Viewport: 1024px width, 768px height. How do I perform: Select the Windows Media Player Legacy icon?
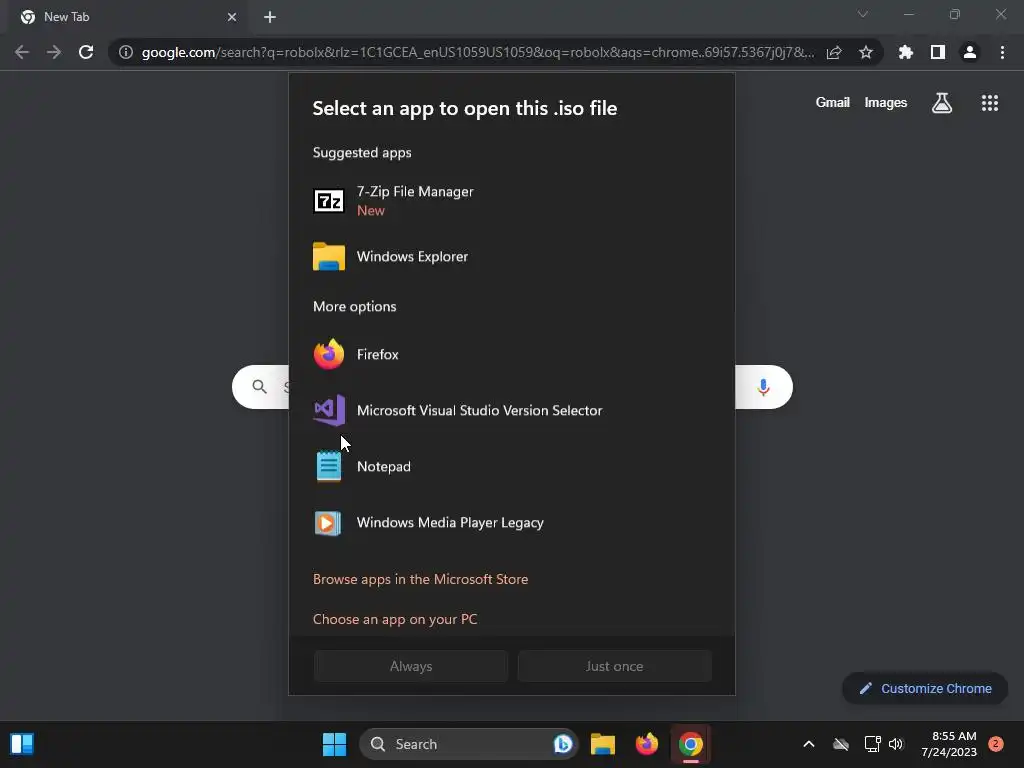click(328, 522)
